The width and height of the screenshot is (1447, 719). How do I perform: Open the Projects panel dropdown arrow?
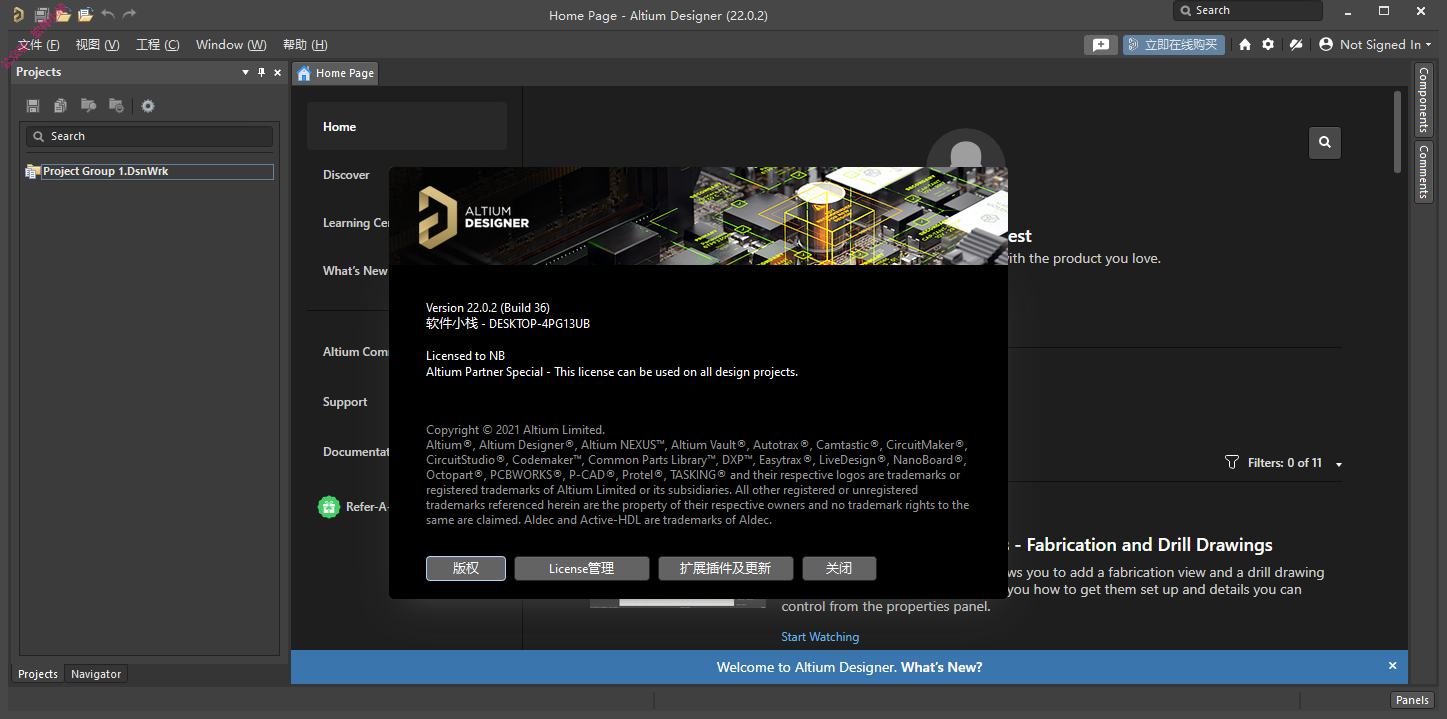(x=246, y=72)
